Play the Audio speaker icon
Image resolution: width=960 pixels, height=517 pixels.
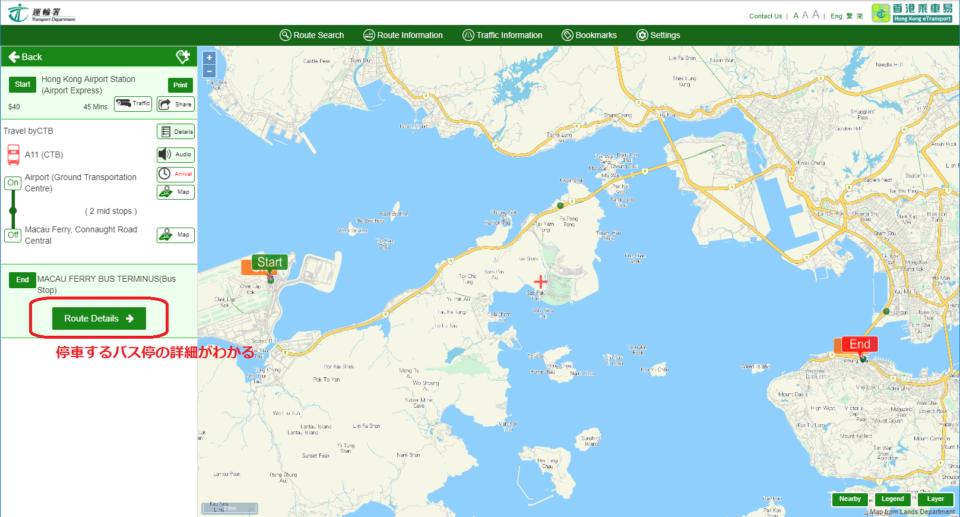[x=175, y=154]
